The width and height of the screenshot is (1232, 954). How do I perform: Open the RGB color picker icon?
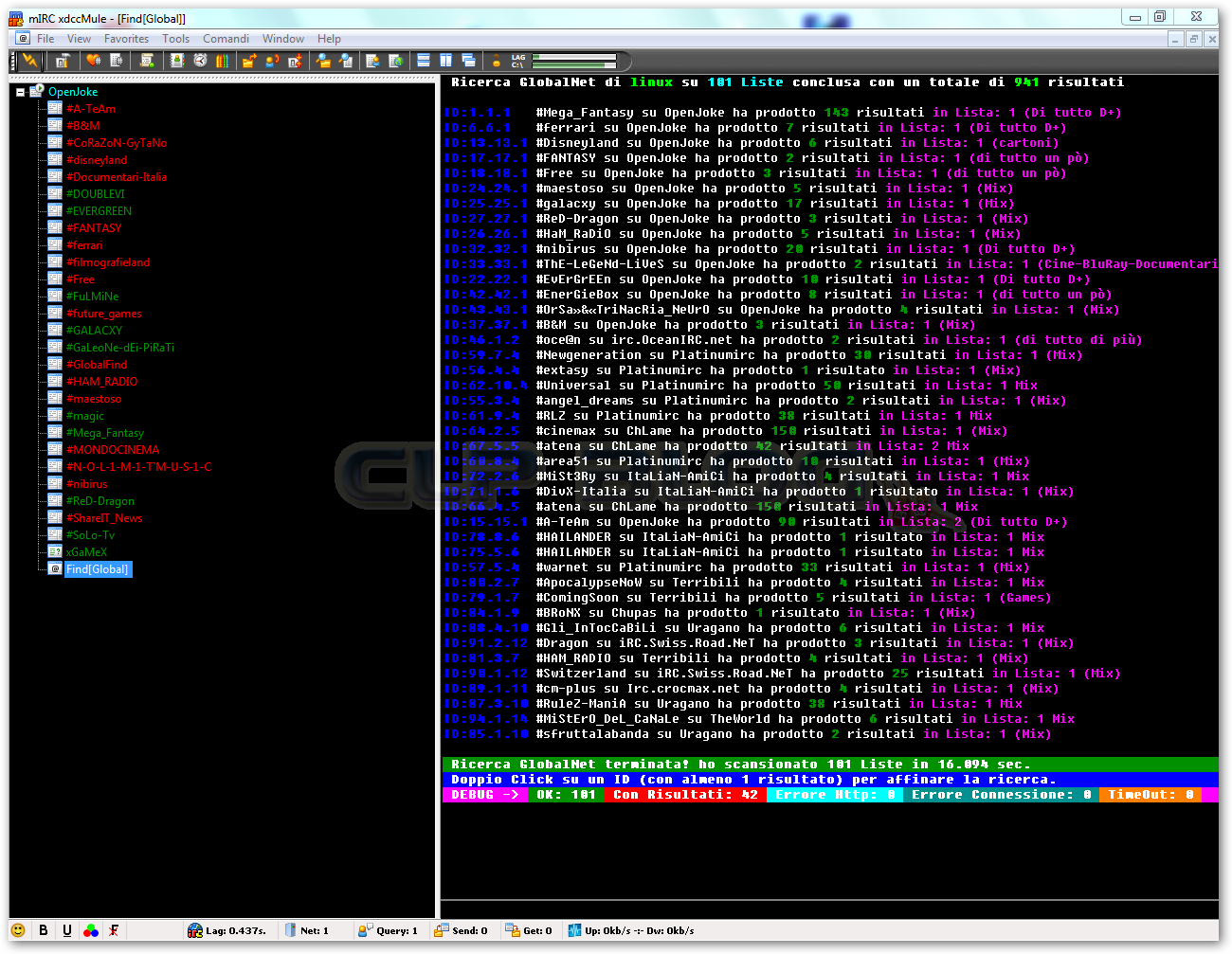tap(91, 930)
